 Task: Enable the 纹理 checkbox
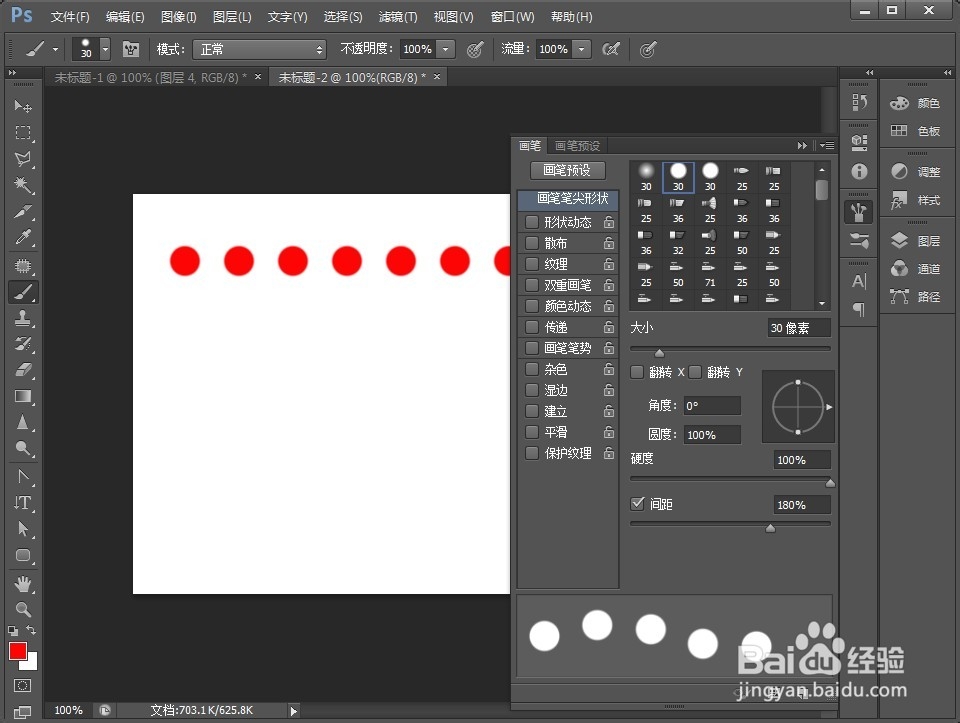(x=531, y=264)
